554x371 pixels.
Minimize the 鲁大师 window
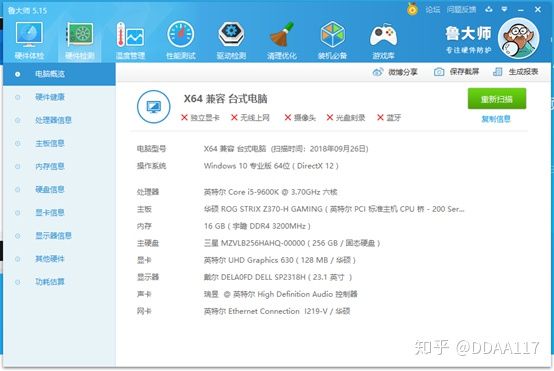pyautogui.click(x=521, y=10)
